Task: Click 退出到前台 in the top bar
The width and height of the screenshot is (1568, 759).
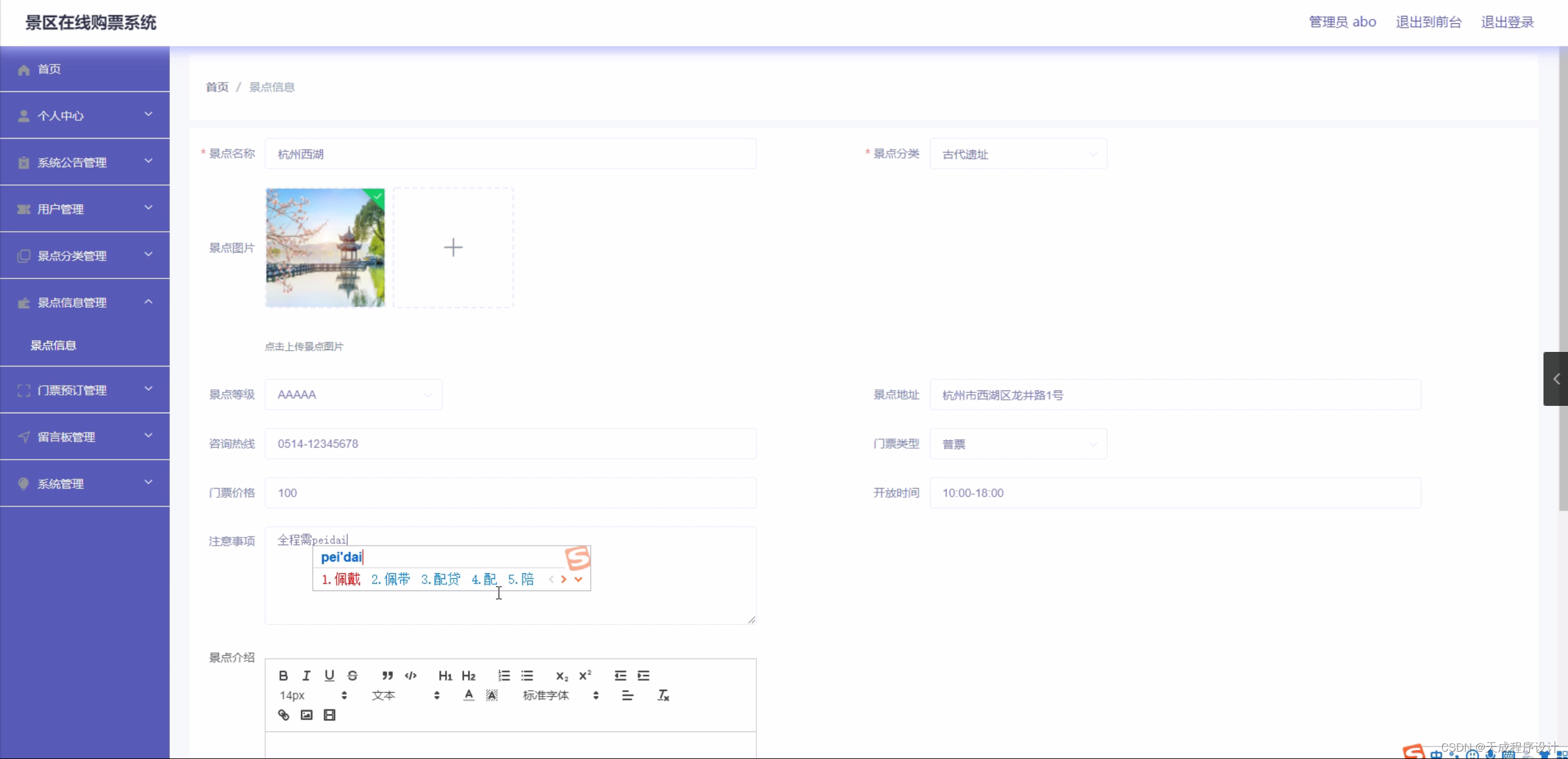Action: [x=1428, y=21]
